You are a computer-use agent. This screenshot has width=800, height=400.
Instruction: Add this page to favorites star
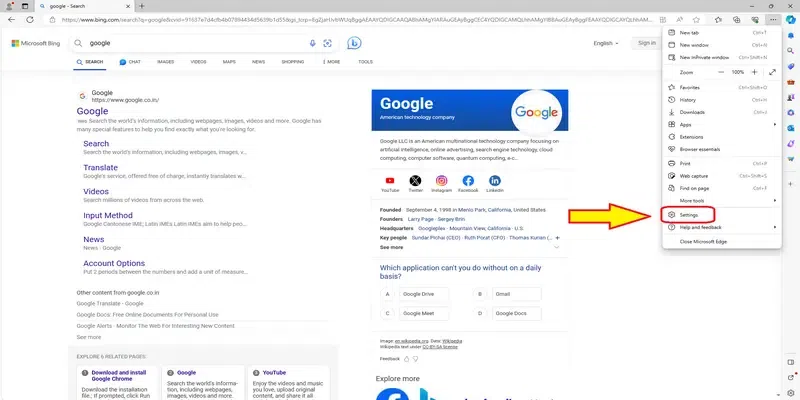(x=696, y=20)
